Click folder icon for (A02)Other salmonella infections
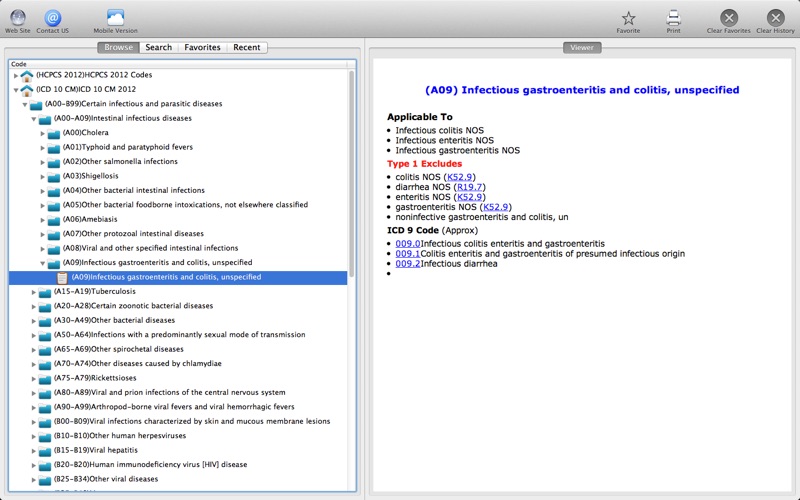Viewport: 800px width, 500px height. point(54,162)
